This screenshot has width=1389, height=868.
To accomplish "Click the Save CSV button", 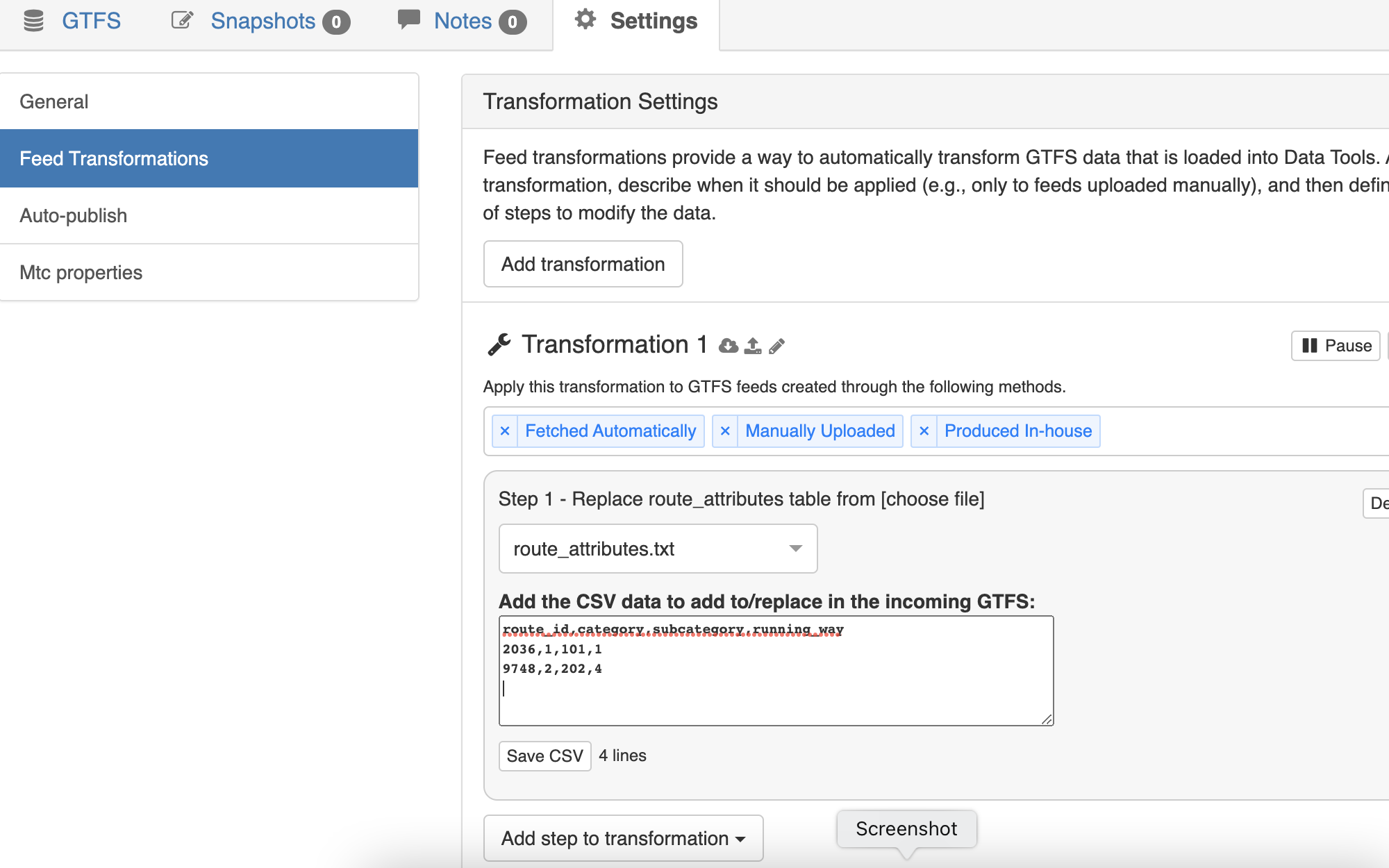I will (544, 756).
